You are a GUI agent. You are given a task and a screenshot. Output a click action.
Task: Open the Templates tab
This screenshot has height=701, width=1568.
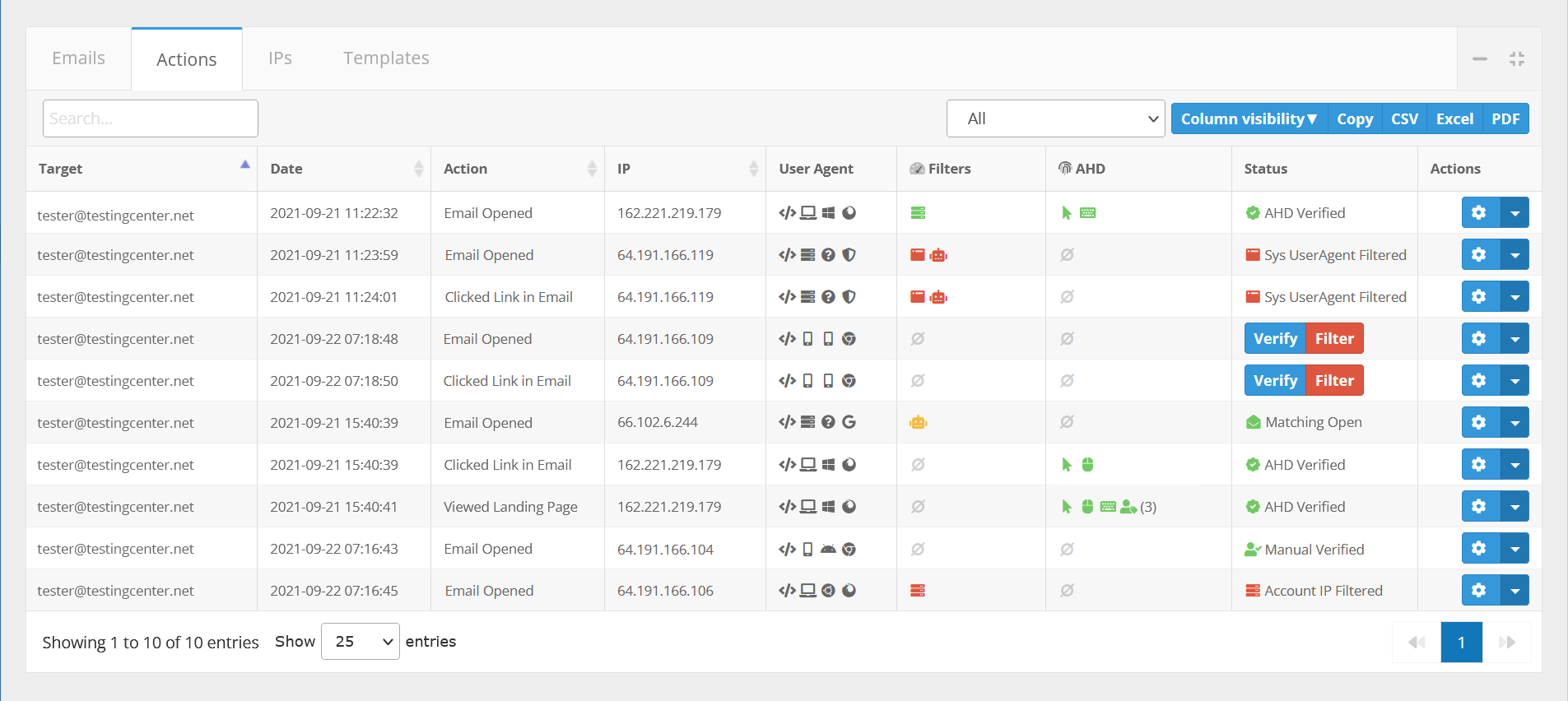[386, 58]
